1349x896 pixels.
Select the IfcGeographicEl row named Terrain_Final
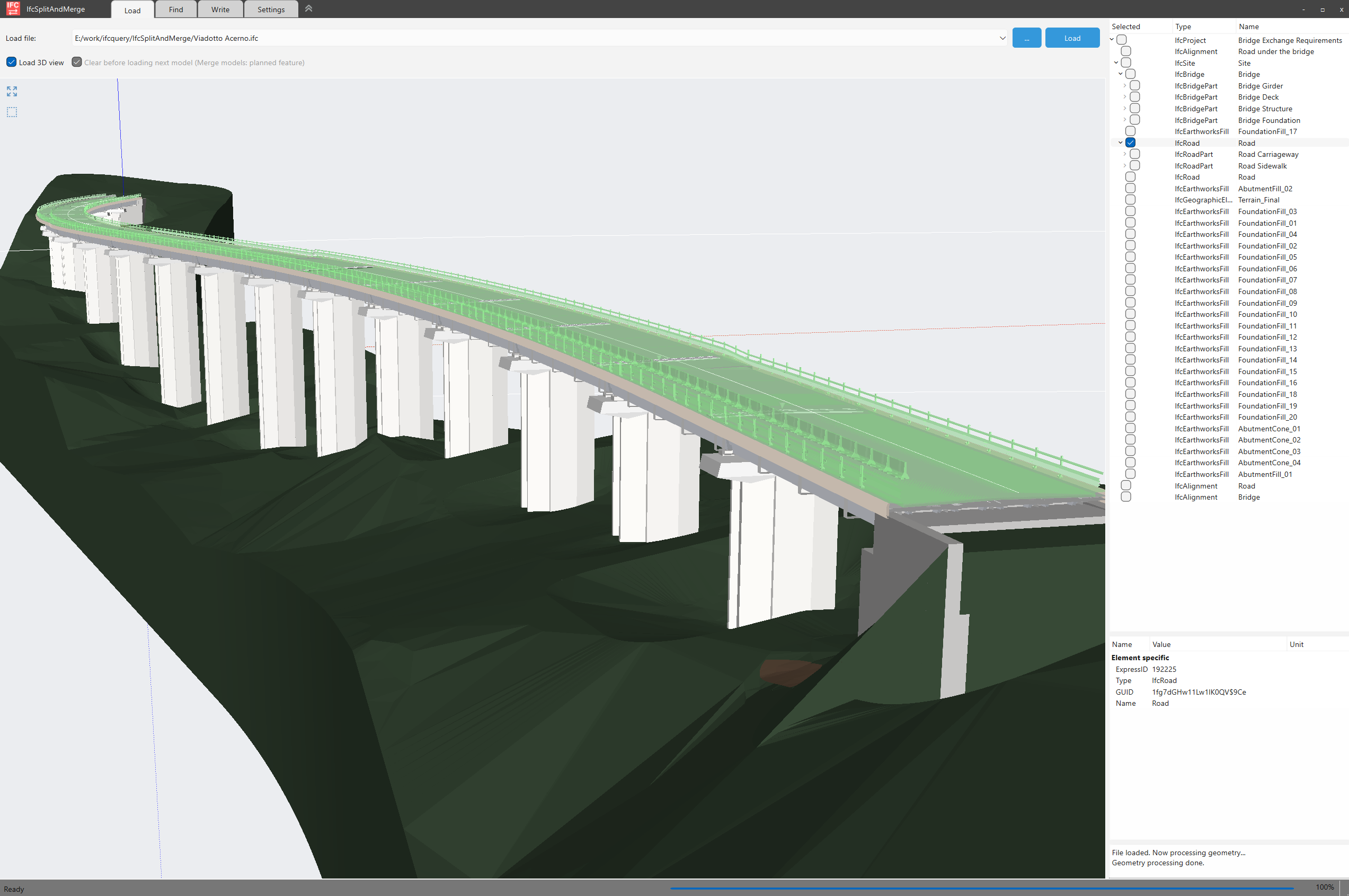tap(1130, 199)
